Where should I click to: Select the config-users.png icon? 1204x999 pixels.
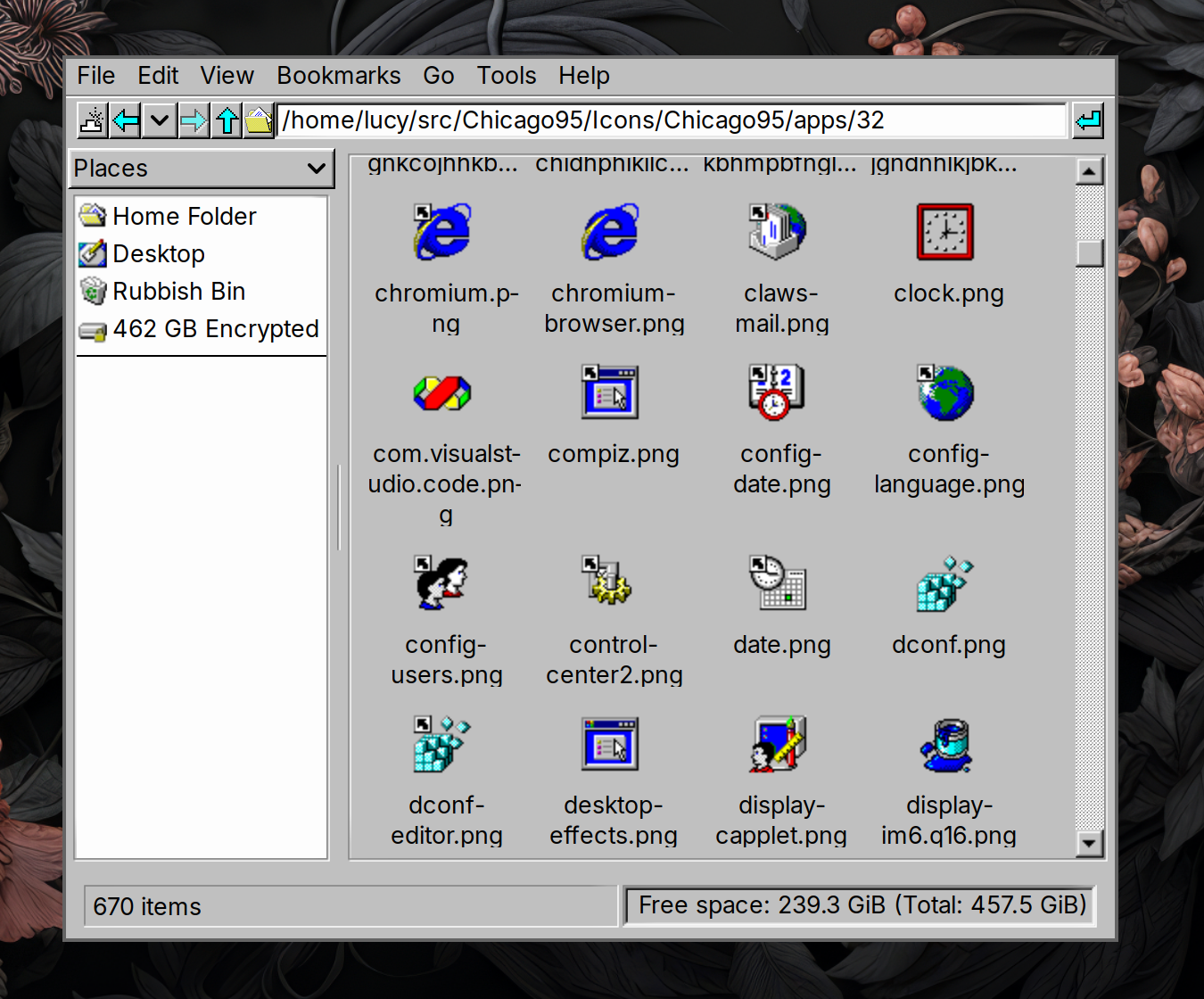tap(442, 583)
